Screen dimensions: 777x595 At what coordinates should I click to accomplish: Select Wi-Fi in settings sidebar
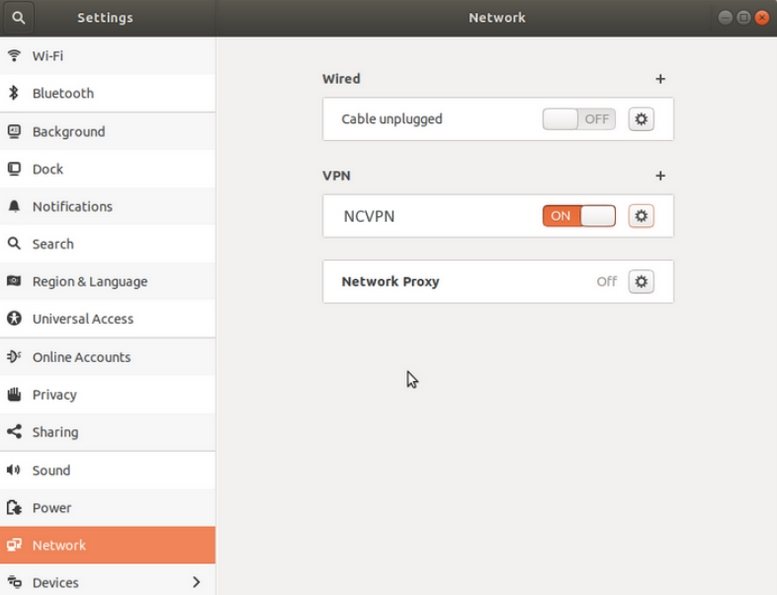pos(108,55)
